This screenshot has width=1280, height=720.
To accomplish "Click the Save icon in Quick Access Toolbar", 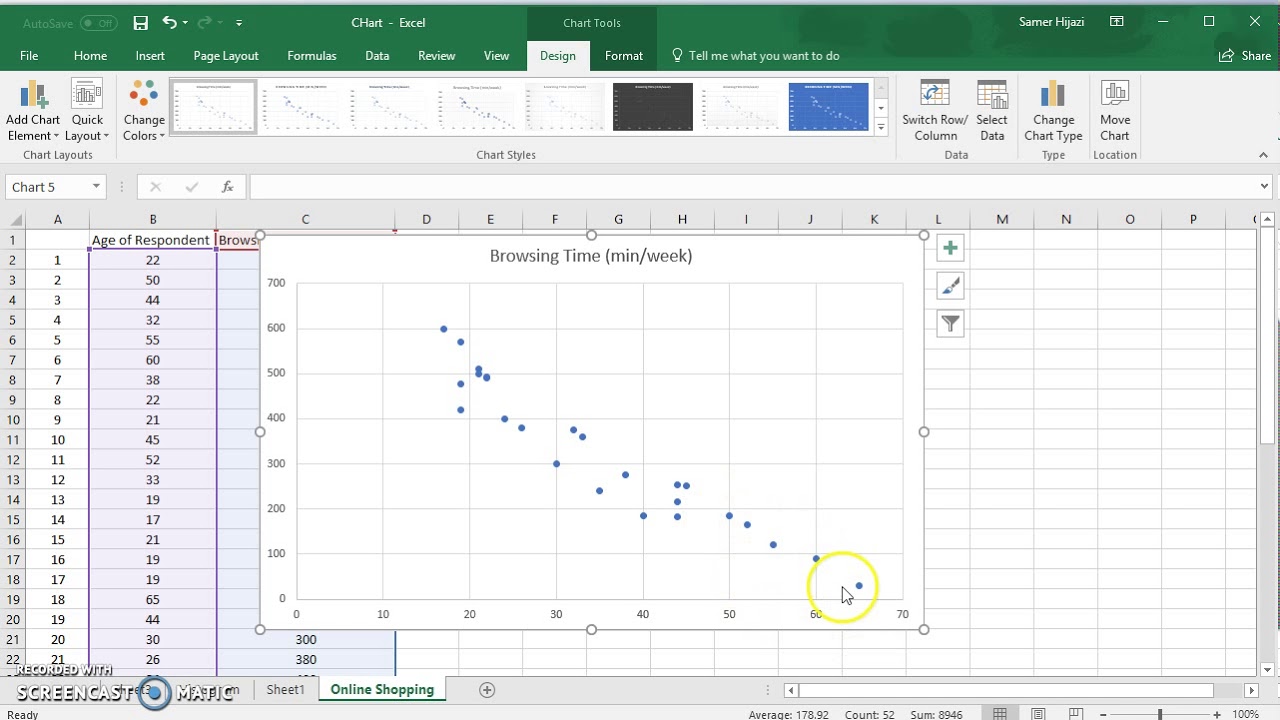I will 139,22.
